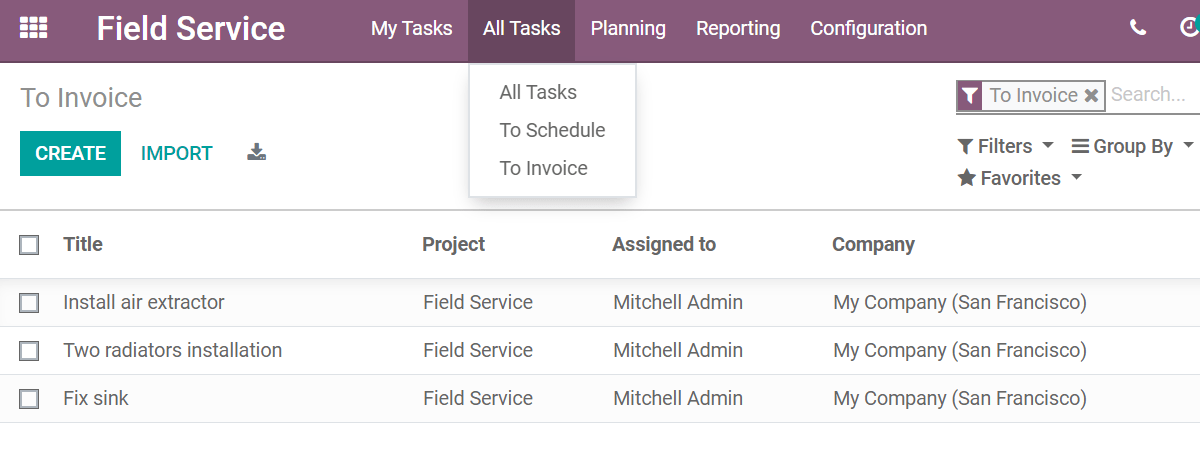Open the apps grid menu icon
1200x453 pixels.
pos(34,28)
